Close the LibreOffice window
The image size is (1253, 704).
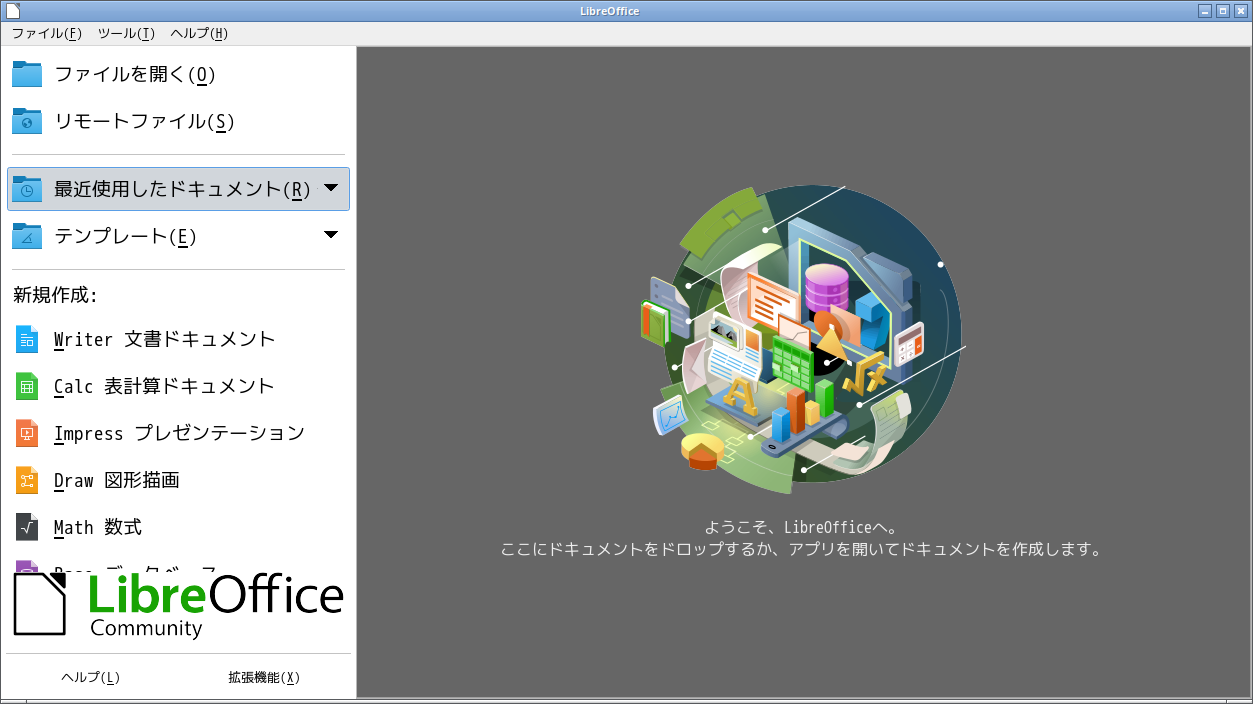pyautogui.click(x=1241, y=11)
